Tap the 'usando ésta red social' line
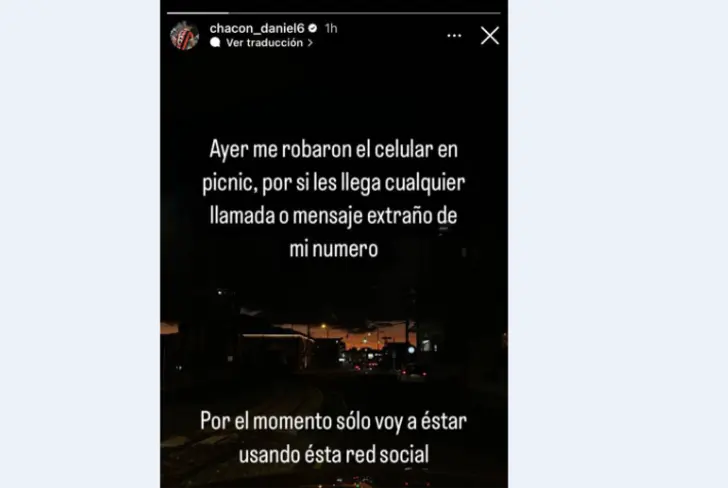 [334, 455]
